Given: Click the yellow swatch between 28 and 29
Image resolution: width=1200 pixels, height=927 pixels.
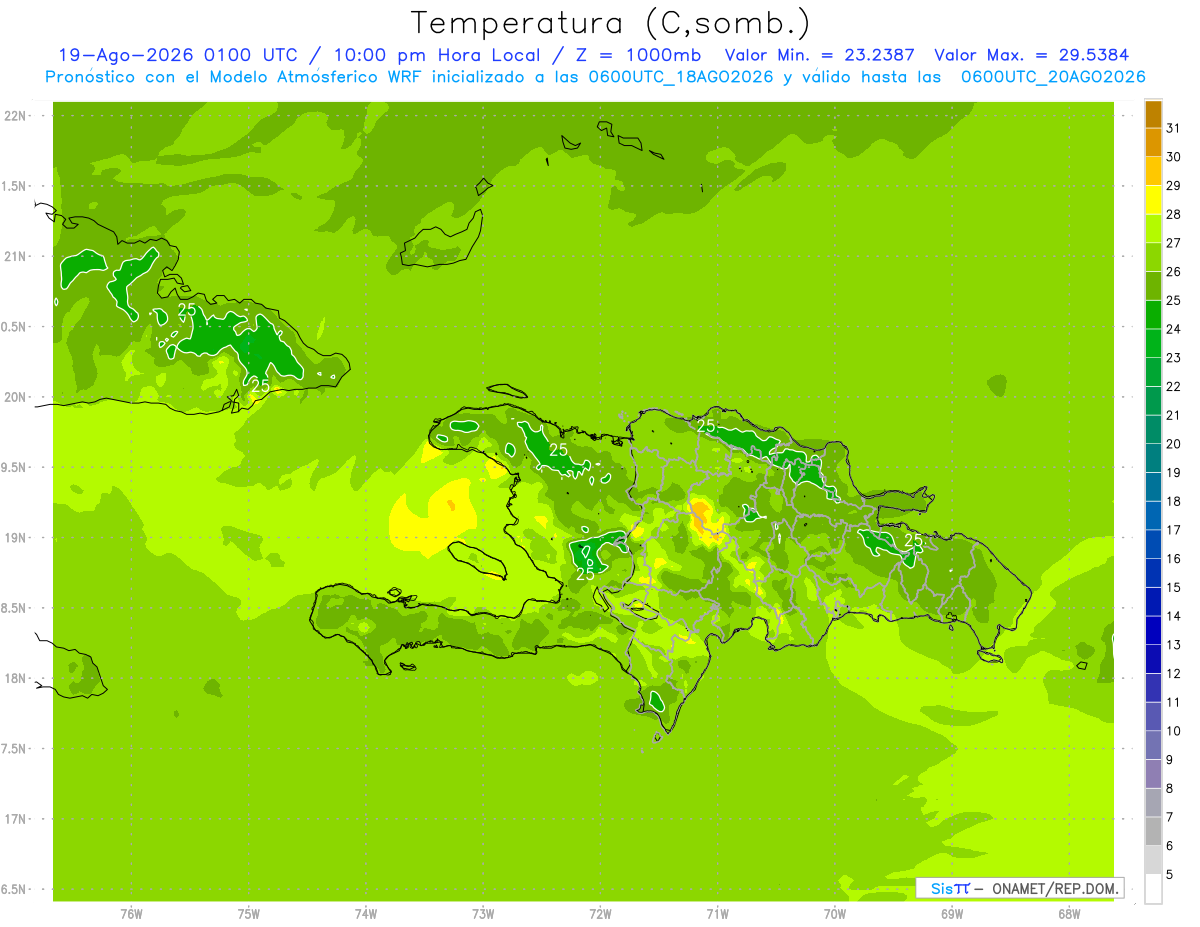Looking at the screenshot, I should [x=1153, y=199].
